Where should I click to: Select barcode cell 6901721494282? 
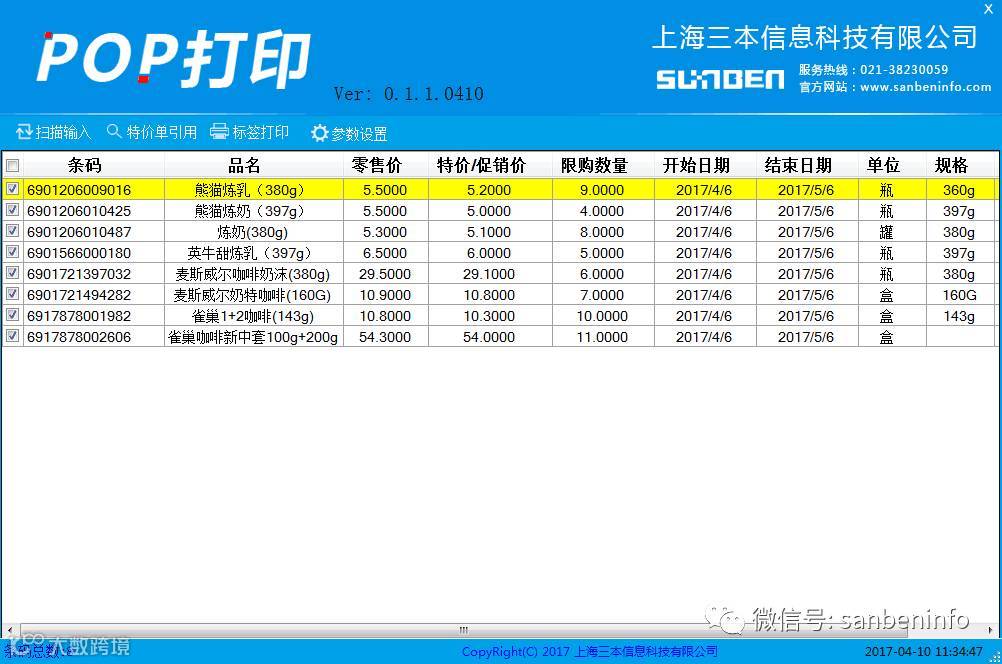click(94, 295)
